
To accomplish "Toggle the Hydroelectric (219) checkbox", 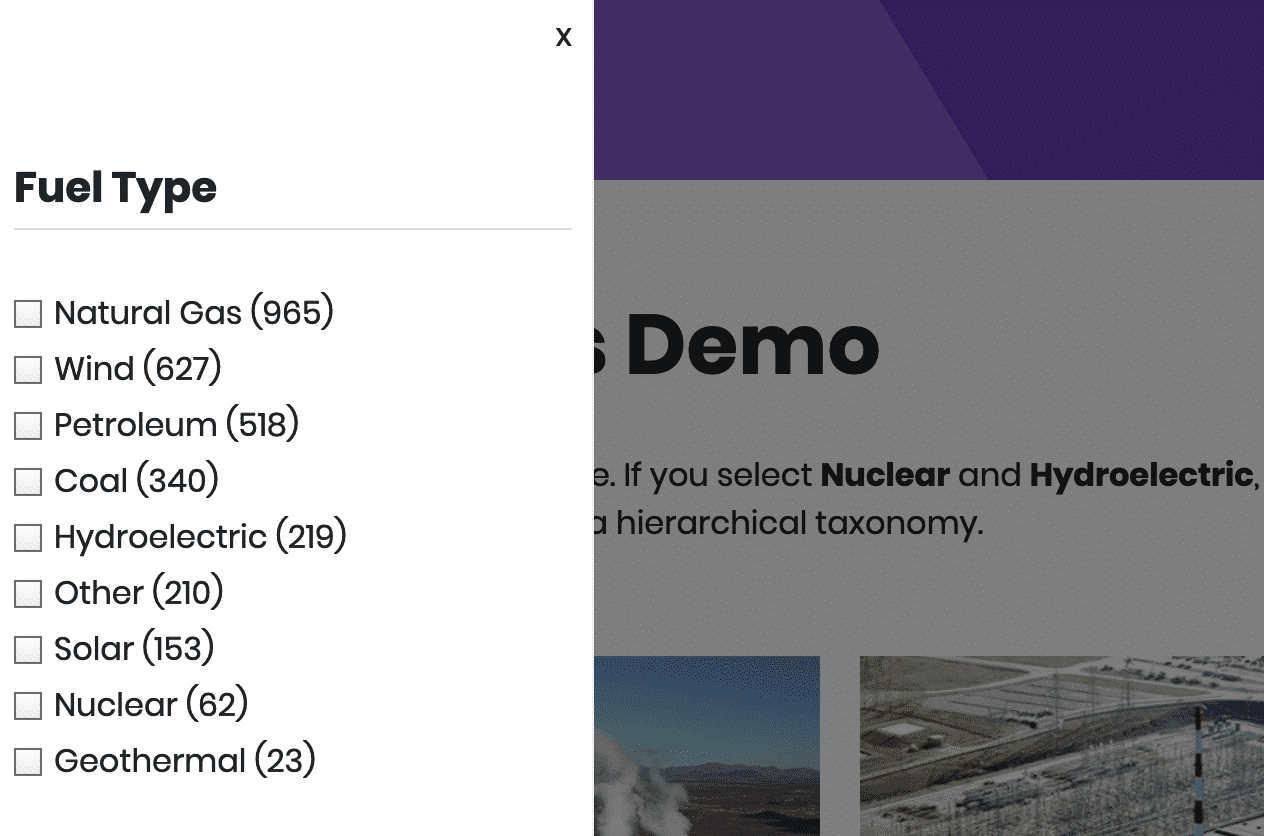I will pyautogui.click(x=28, y=538).
